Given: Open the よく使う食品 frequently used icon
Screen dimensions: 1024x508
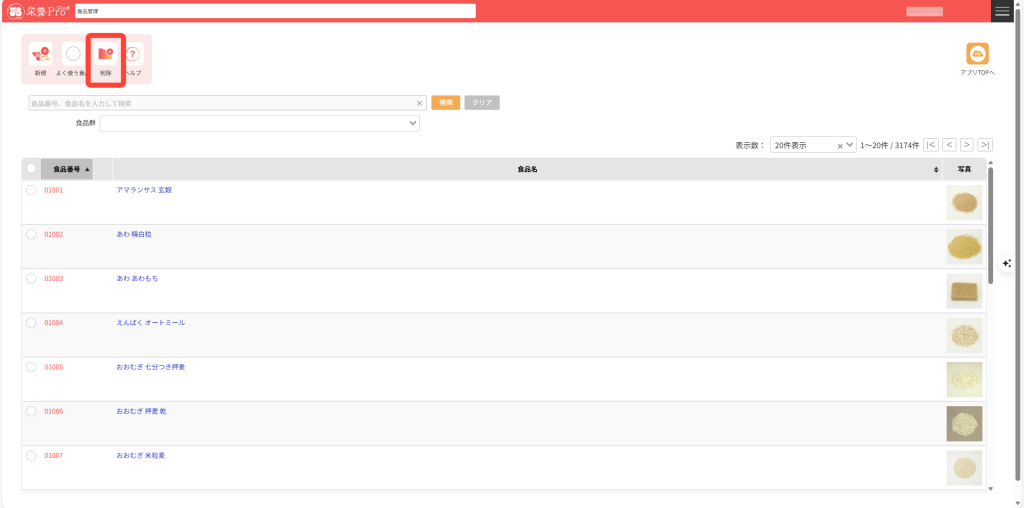Looking at the screenshot, I should [x=73, y=55].
